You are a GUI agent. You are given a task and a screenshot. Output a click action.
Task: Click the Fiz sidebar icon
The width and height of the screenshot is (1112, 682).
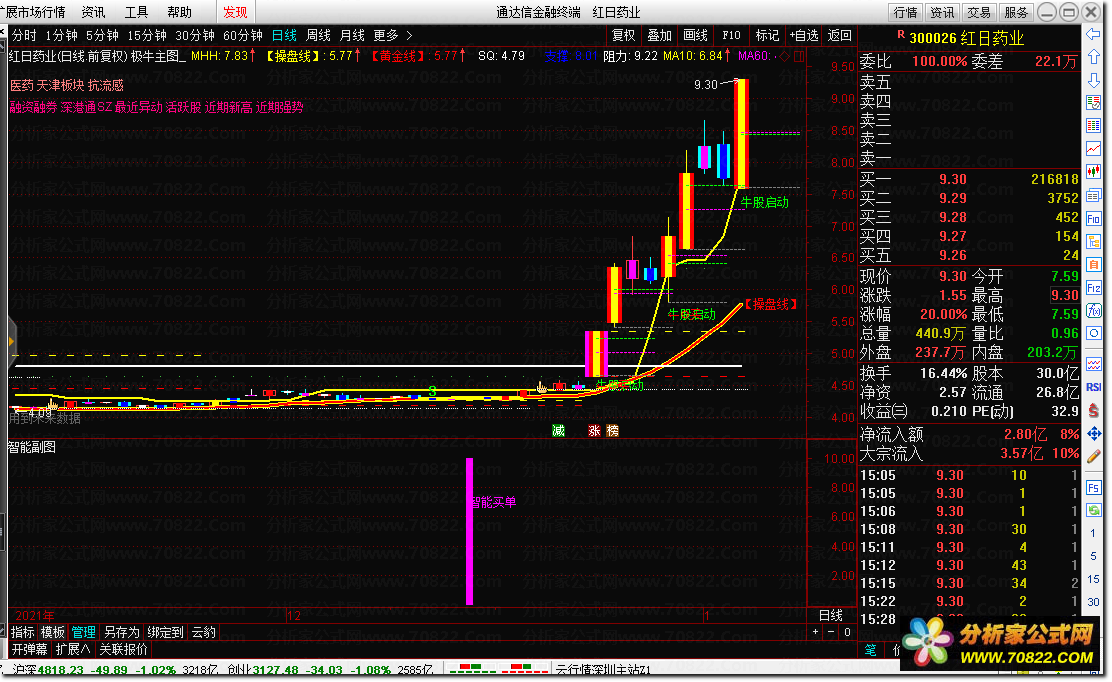pyautogui.click(x=1093, y=288)
